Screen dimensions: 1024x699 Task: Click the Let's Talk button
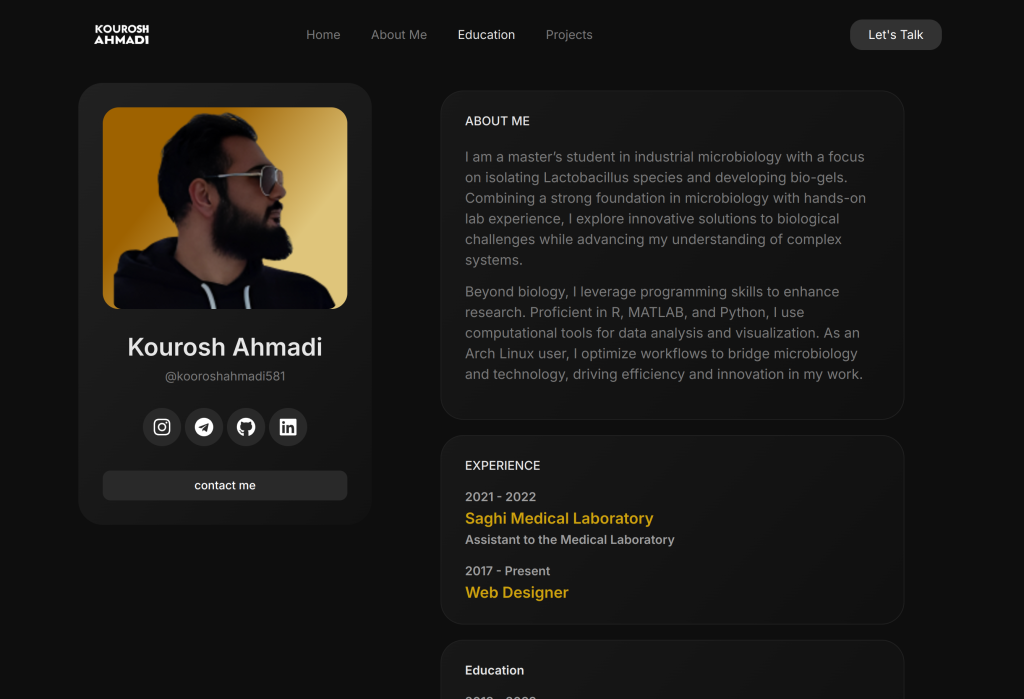895,35
